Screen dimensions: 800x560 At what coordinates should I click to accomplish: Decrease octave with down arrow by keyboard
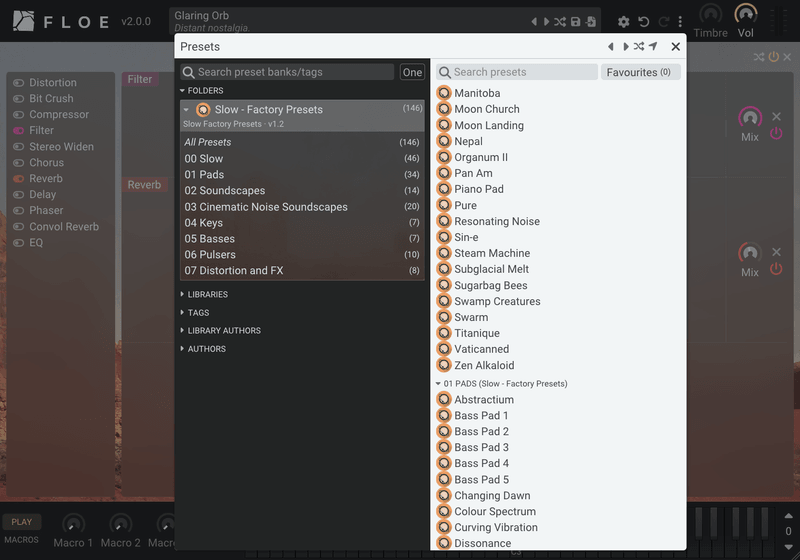click(x=788, y=547)
